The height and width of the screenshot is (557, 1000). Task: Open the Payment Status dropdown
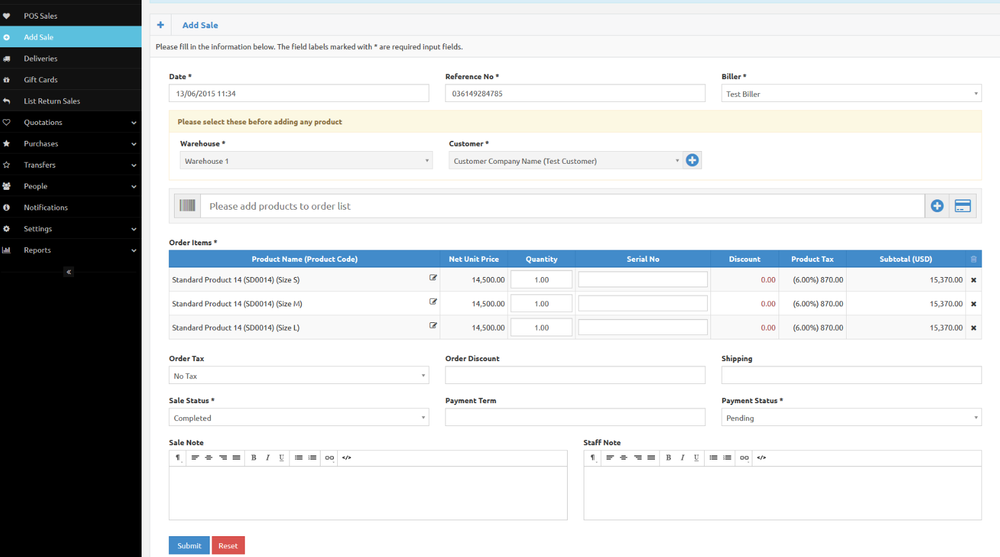[850, 418]
